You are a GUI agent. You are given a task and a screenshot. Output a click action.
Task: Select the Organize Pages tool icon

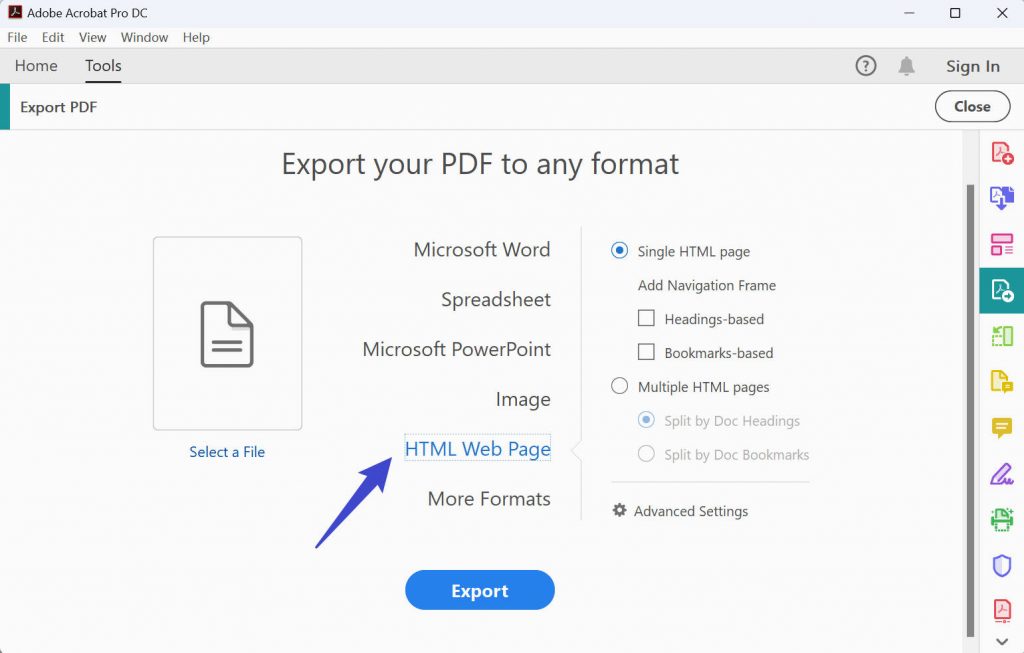pos(1002,243)
